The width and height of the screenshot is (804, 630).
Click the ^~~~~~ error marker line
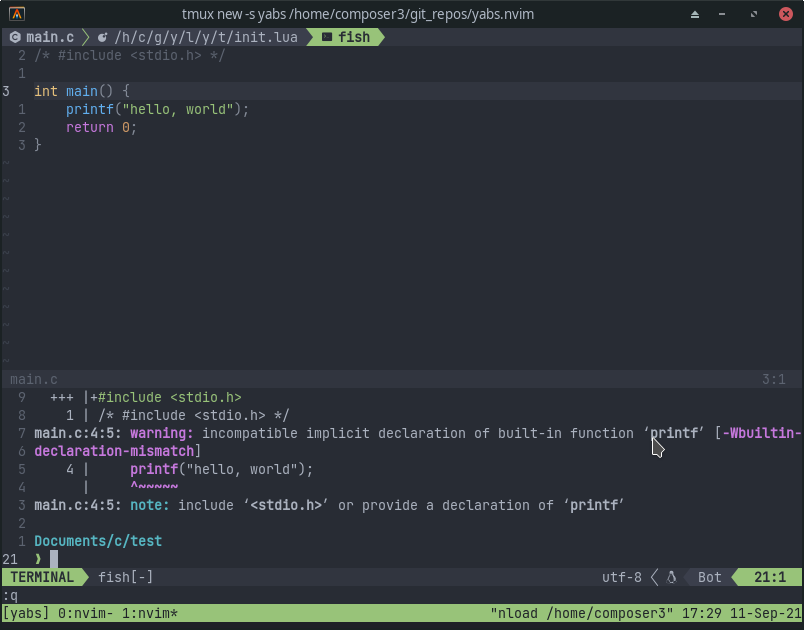(154, 487)
